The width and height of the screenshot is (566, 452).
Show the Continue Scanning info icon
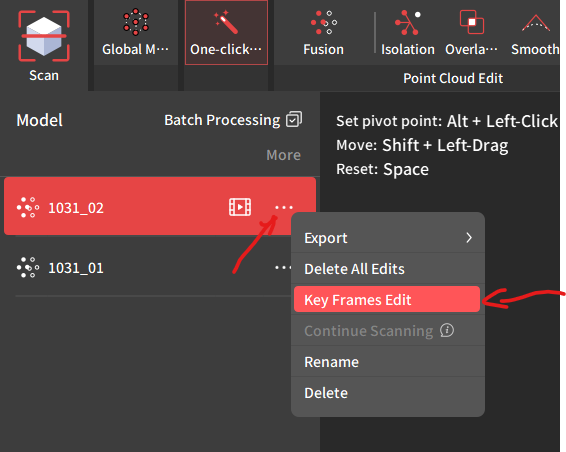[x=447, y=330]
